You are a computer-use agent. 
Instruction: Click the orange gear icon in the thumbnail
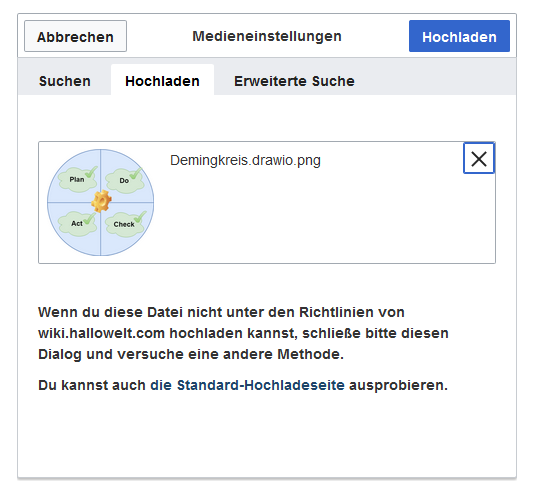click(101, 202)
